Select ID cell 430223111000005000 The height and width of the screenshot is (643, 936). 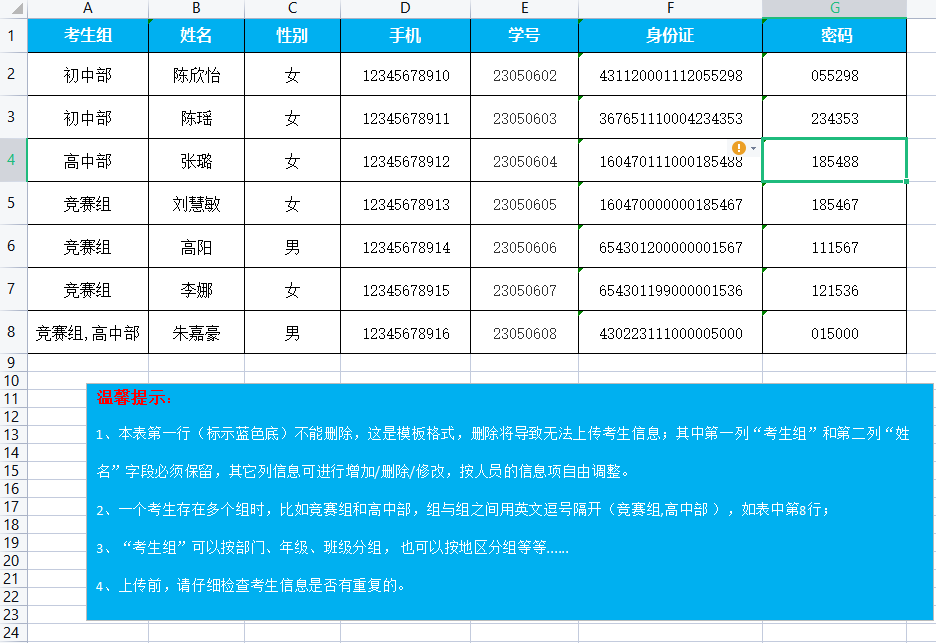pyautogui.click(x=670, y=333)
